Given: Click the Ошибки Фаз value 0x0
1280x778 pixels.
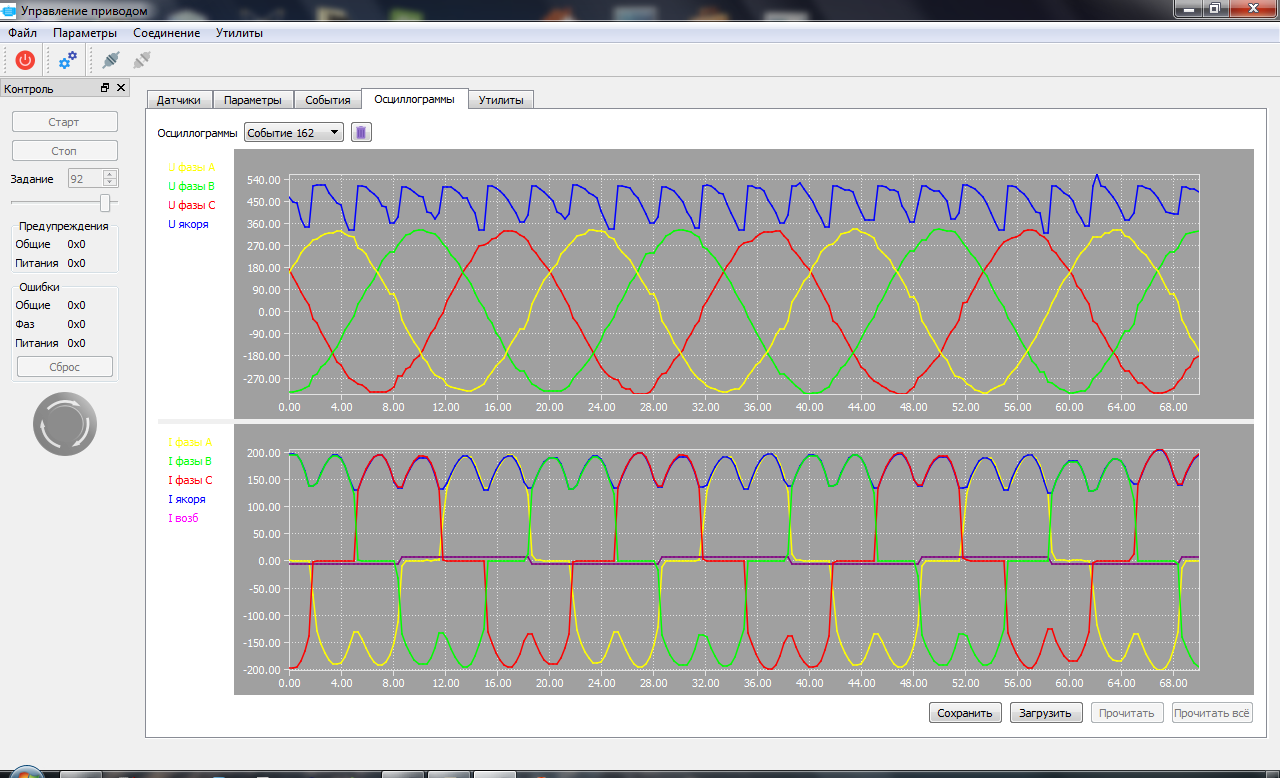Looking at the screenshot, I should point(77,324).
